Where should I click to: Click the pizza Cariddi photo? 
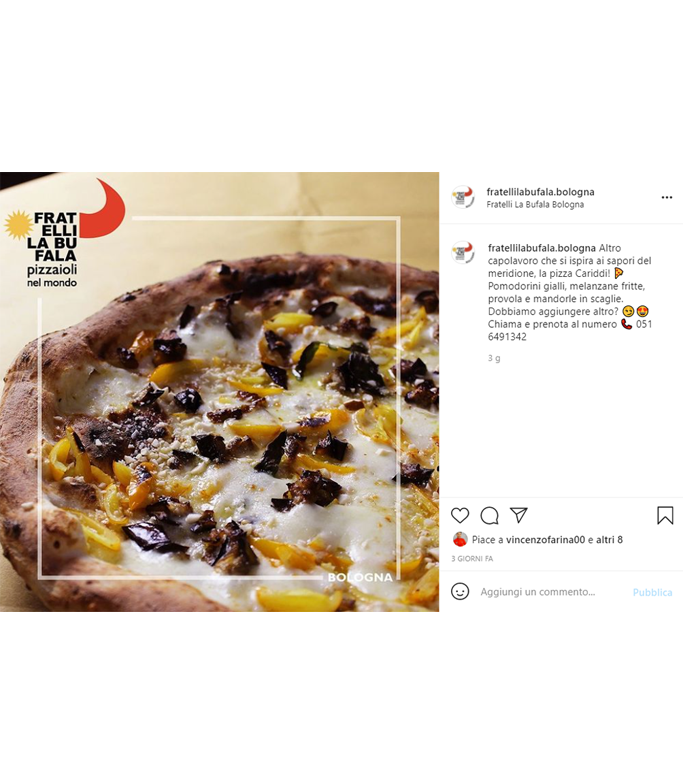click(x=220, y=392)
